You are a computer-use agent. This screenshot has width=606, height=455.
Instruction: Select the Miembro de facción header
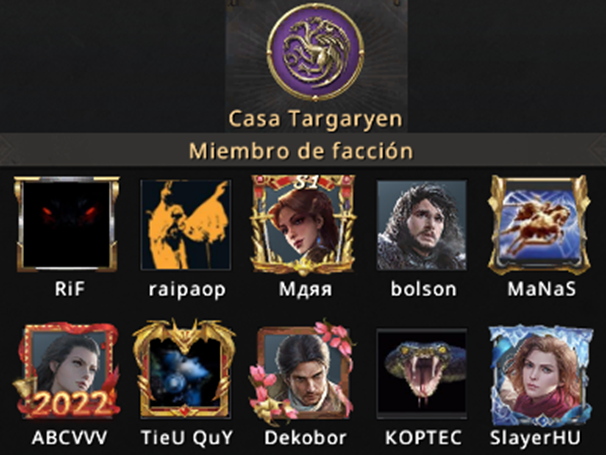coord(301,150)
